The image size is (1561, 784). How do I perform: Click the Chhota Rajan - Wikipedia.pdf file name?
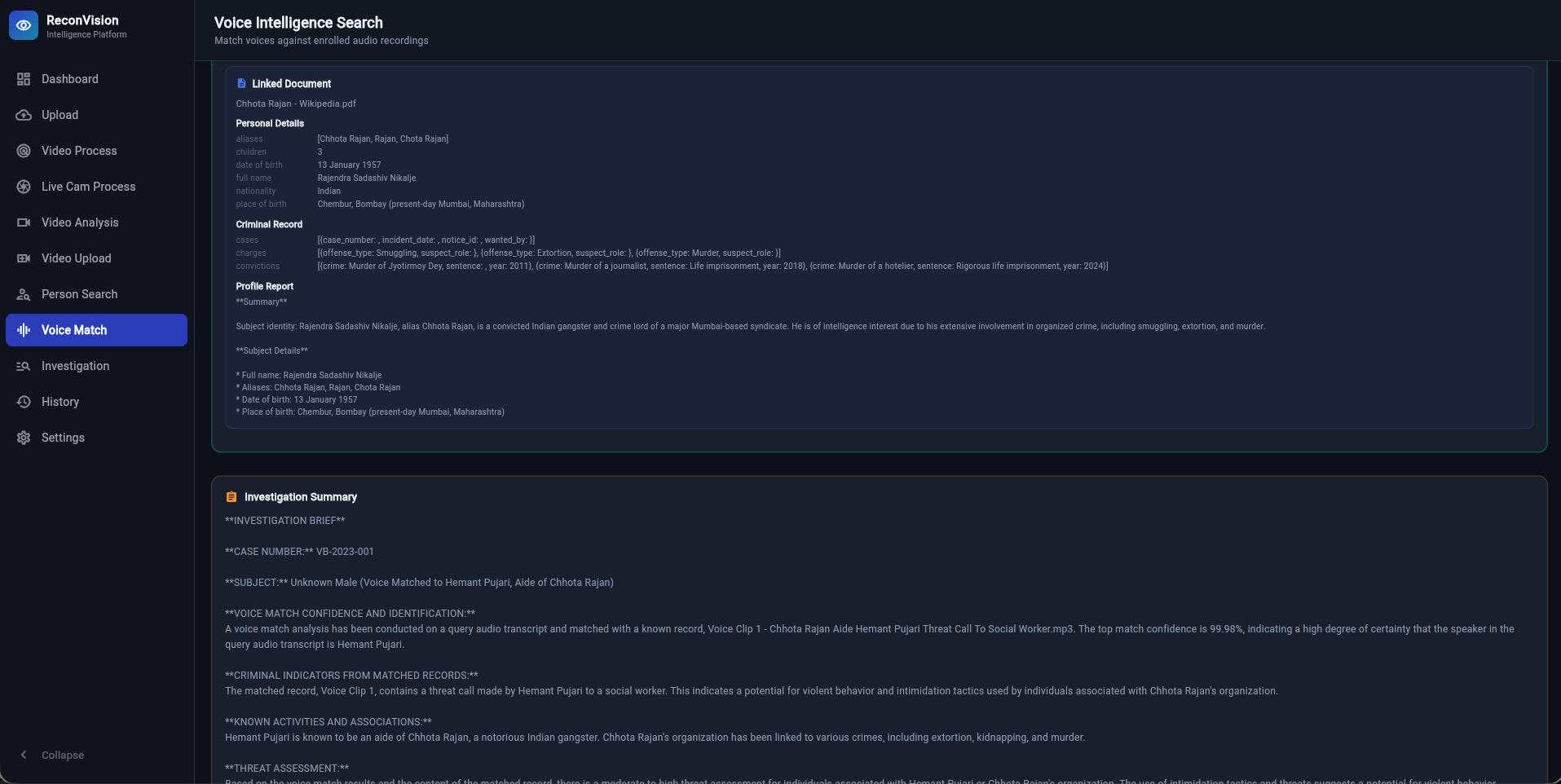[x=296, y=104]
